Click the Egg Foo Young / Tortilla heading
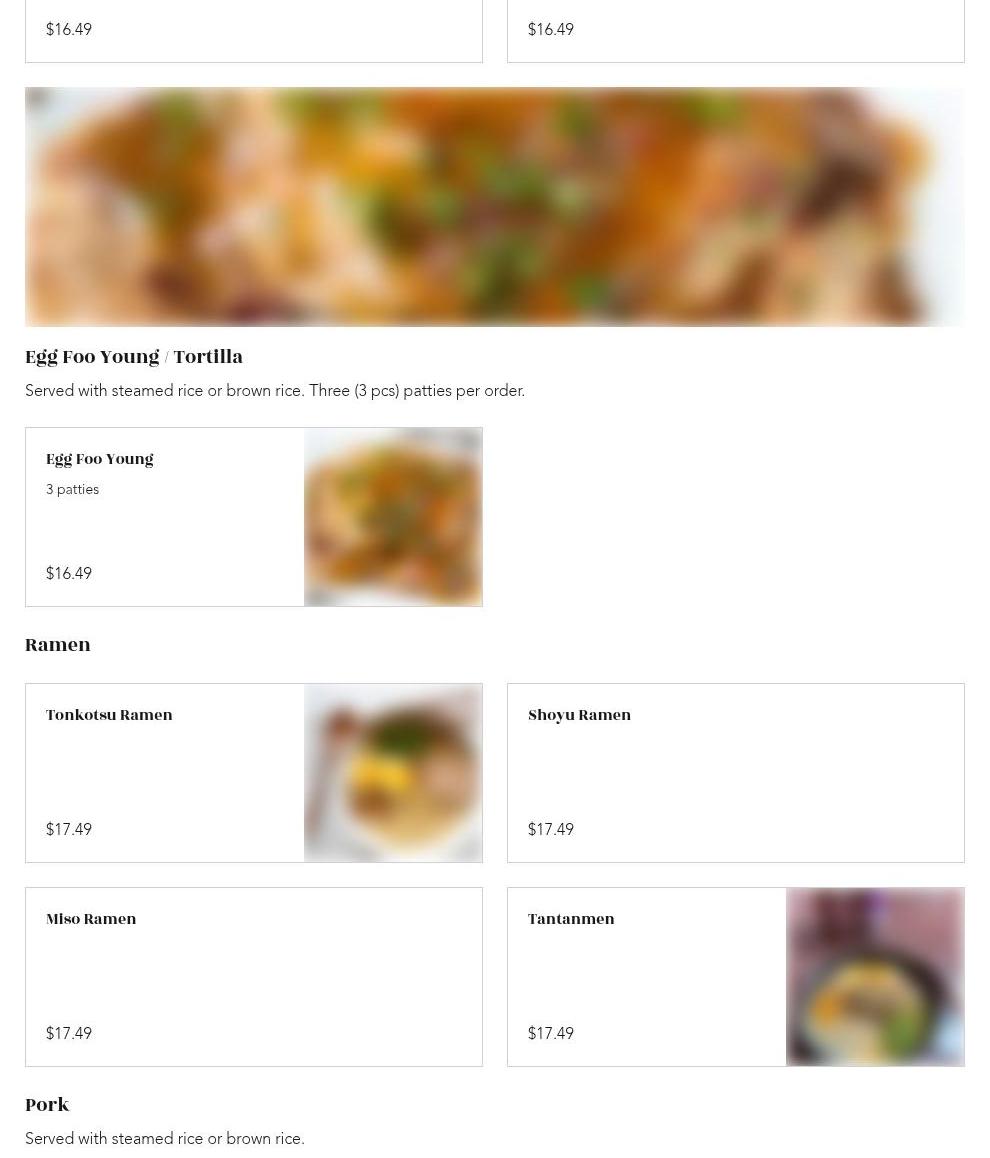This screenshot has height=1158, width=990. click(x=134, y=357)
